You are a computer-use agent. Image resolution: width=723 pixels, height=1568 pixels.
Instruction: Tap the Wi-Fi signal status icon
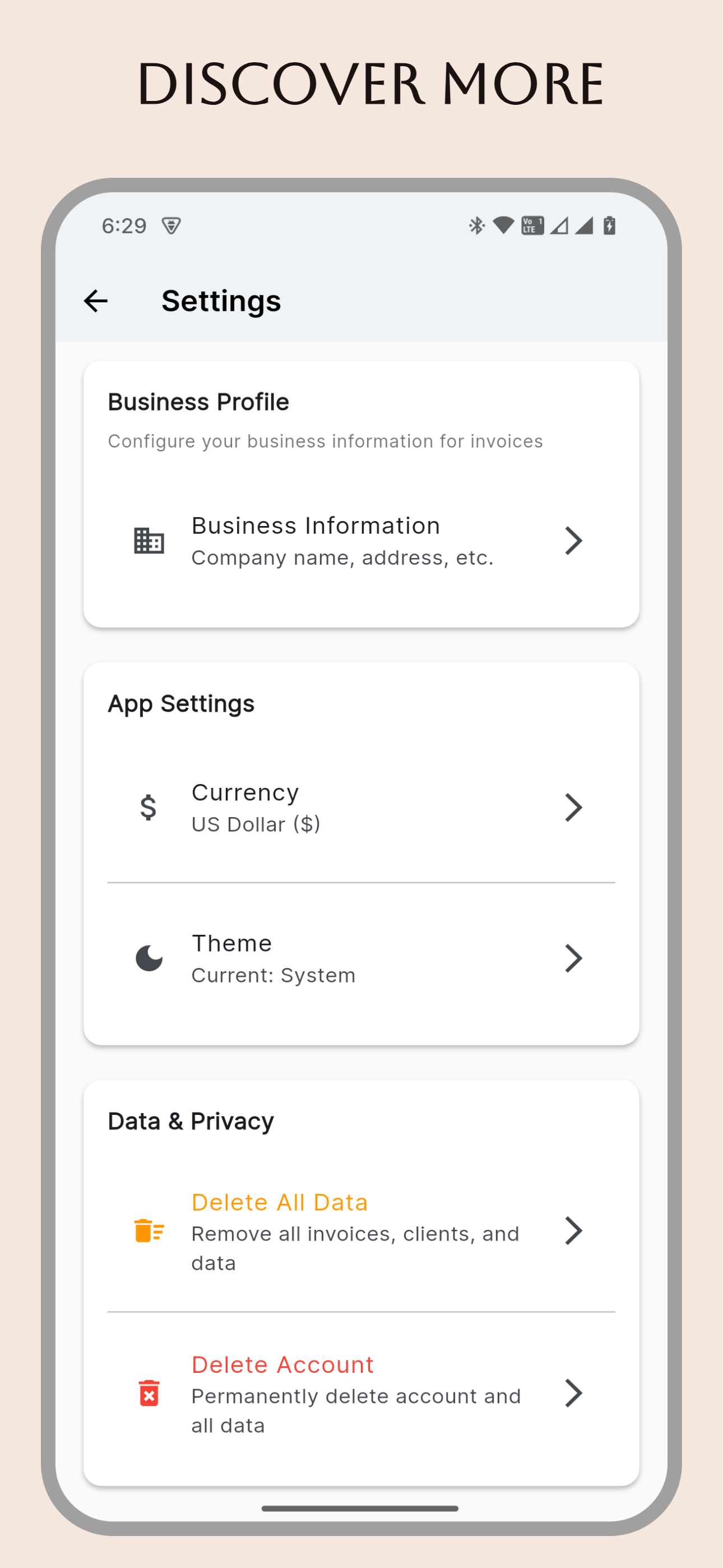(x=503, y=226)
